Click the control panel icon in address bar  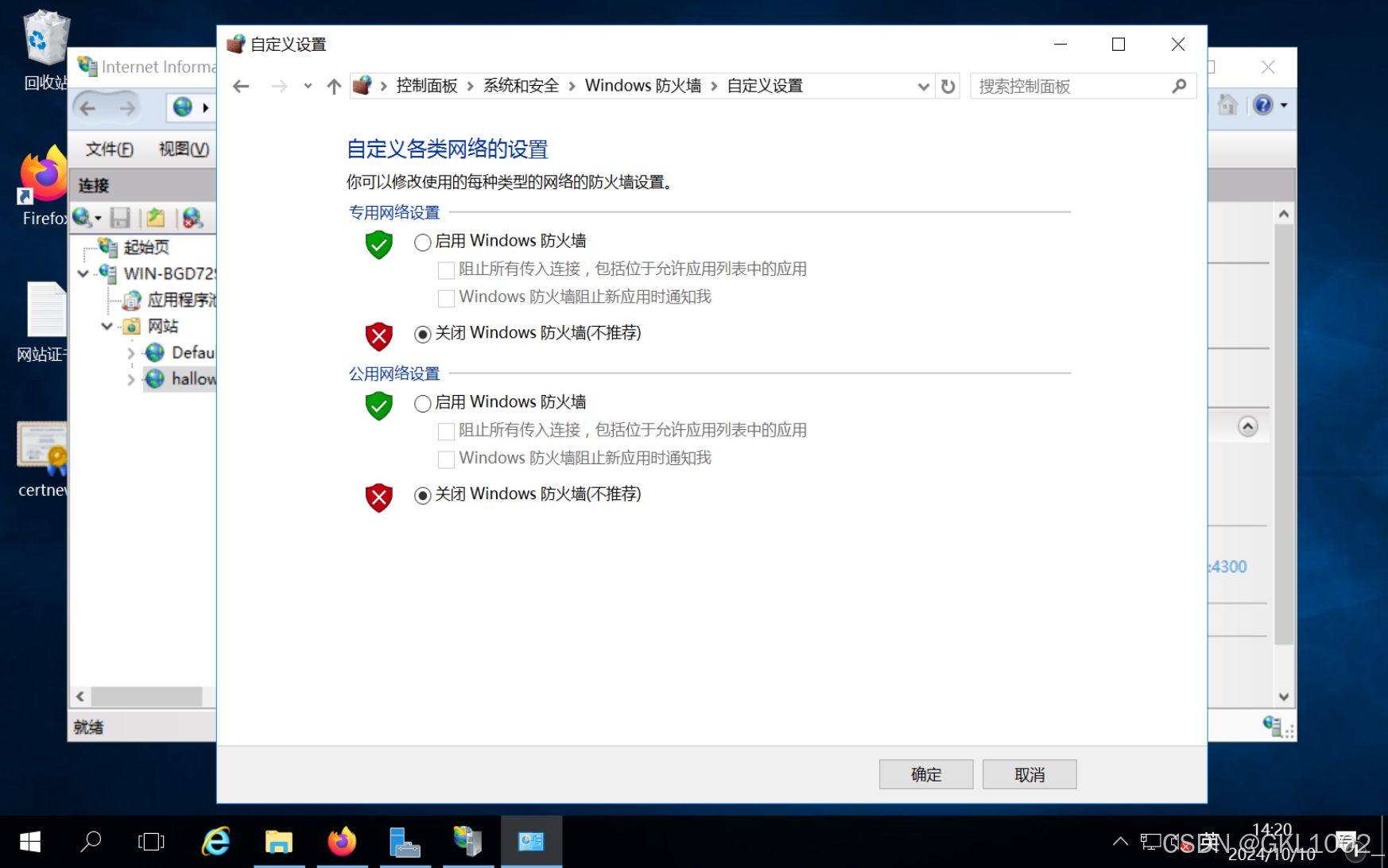(x=363, y=85)
